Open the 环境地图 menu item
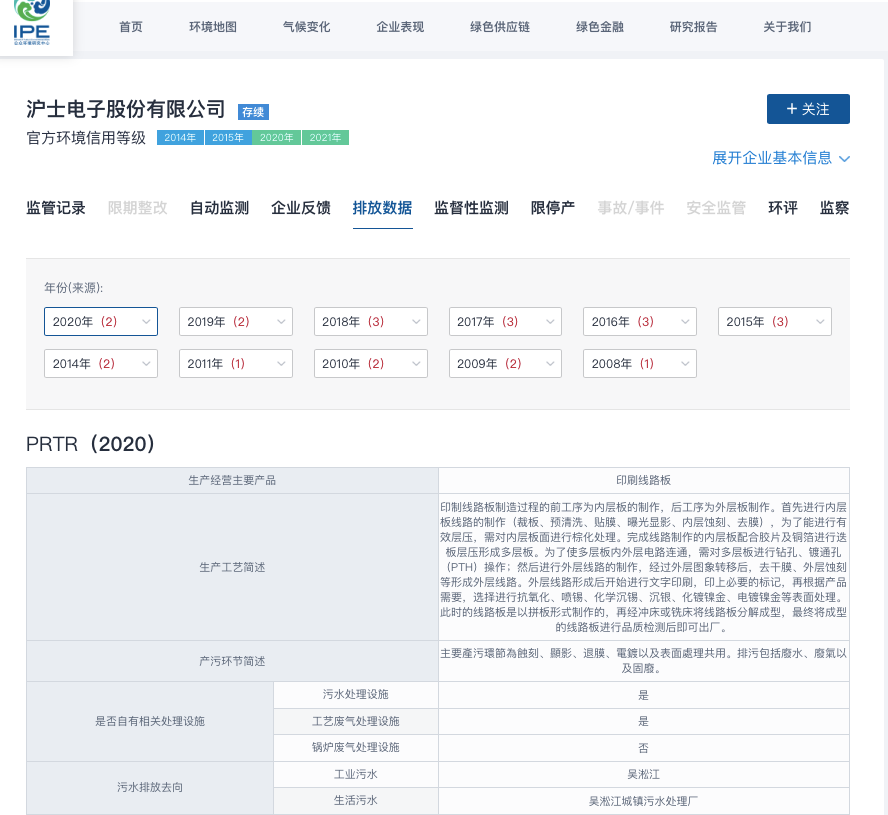This screenshot has width=888, height=815. pos(213,27)
